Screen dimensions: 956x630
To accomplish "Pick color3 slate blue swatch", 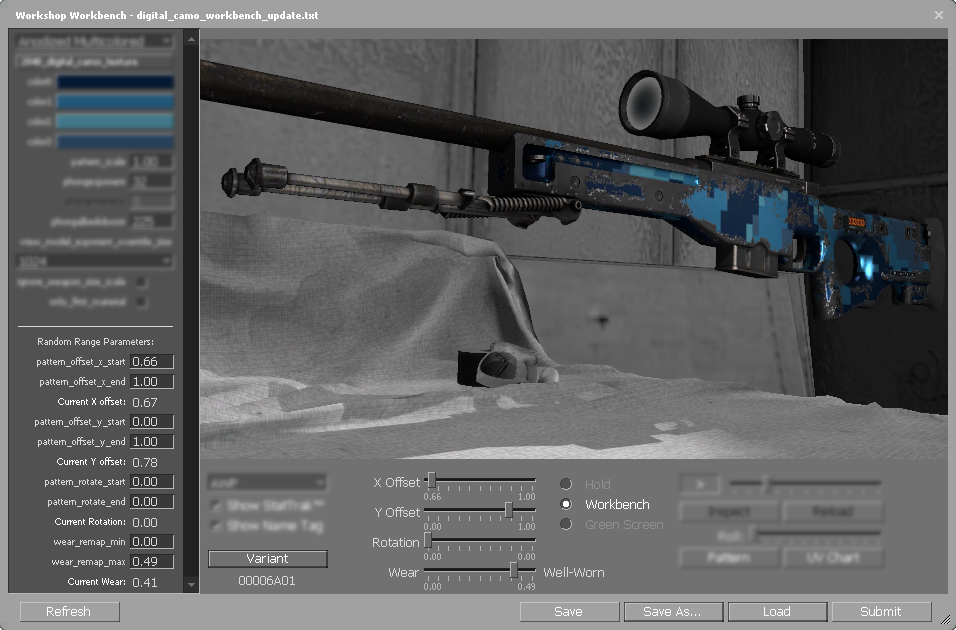I will click(115, 141).
